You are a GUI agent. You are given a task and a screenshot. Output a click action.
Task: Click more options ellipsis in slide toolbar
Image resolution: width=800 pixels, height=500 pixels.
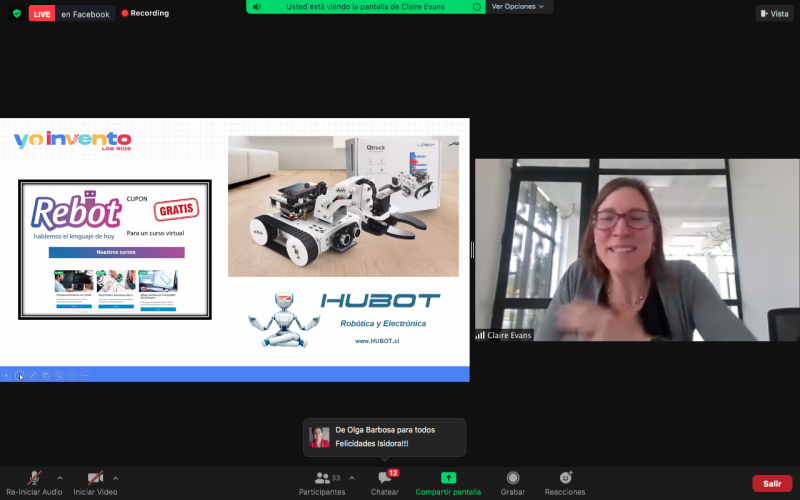(85, 376)
